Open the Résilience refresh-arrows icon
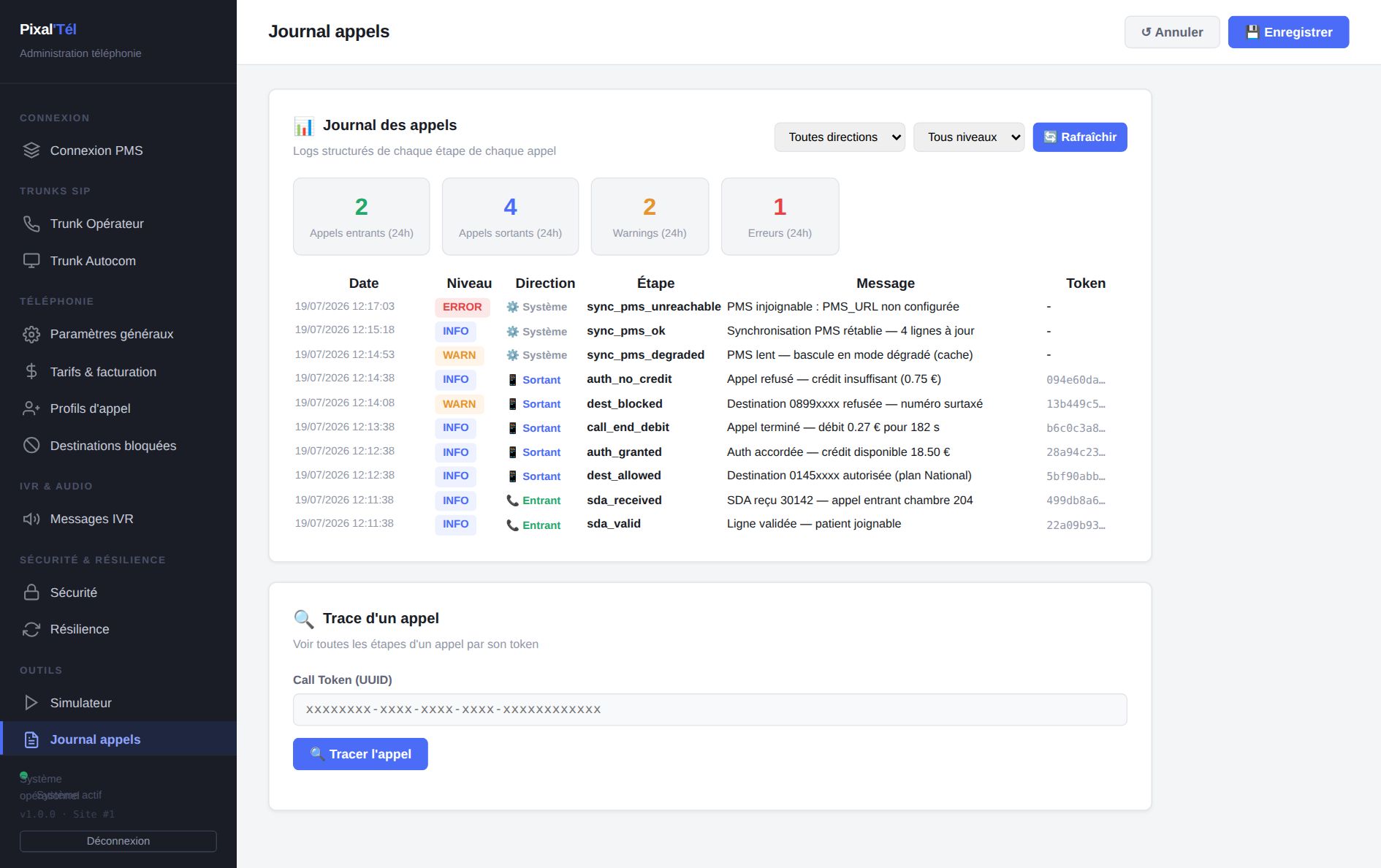This screenshot has width=1381, height=868. coord(31,629)
